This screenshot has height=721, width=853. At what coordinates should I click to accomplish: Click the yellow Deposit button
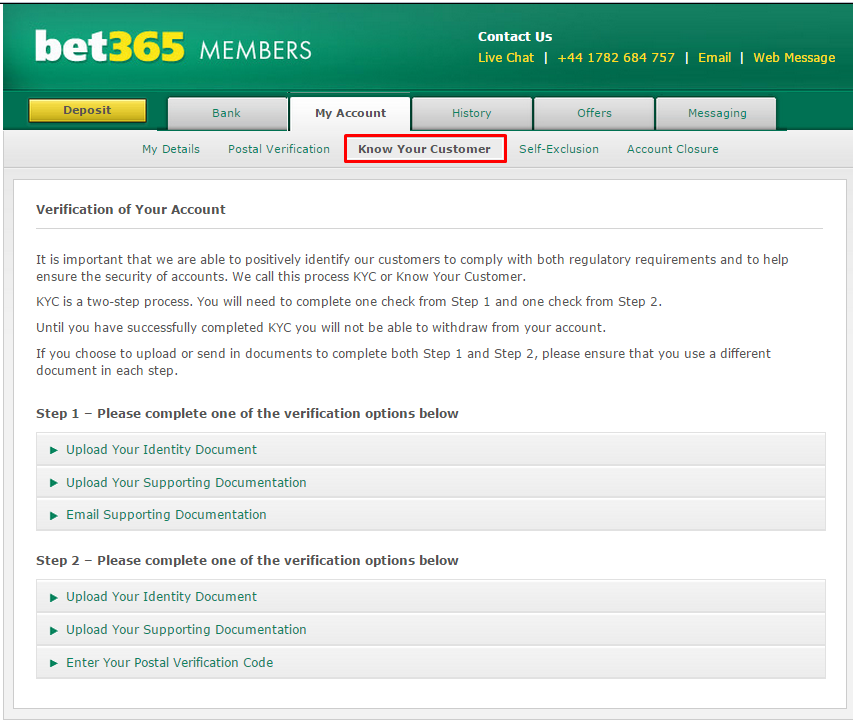point(87,110)
